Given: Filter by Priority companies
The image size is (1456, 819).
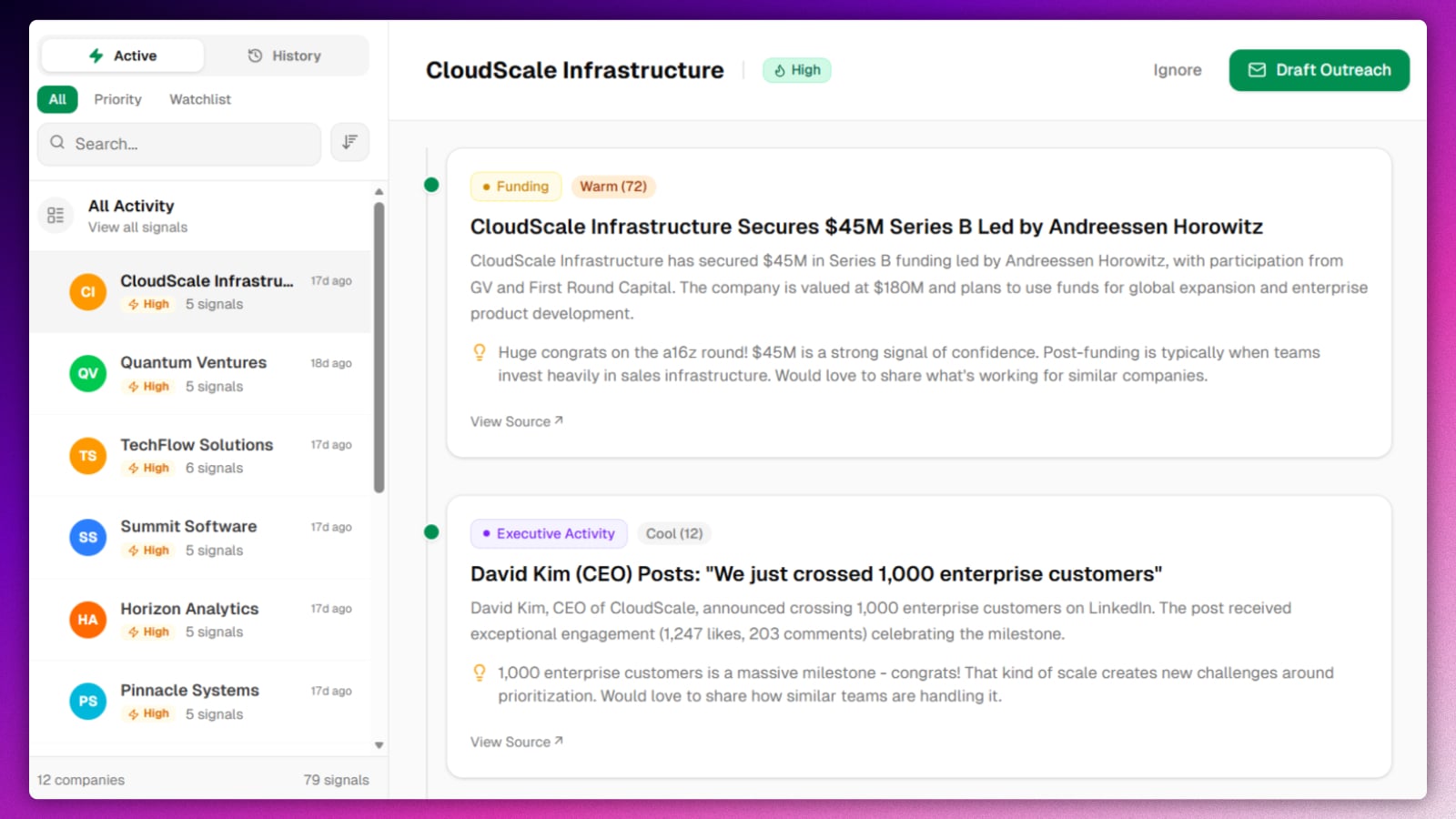Looking at the screenshot, I should tap(118, 99).
